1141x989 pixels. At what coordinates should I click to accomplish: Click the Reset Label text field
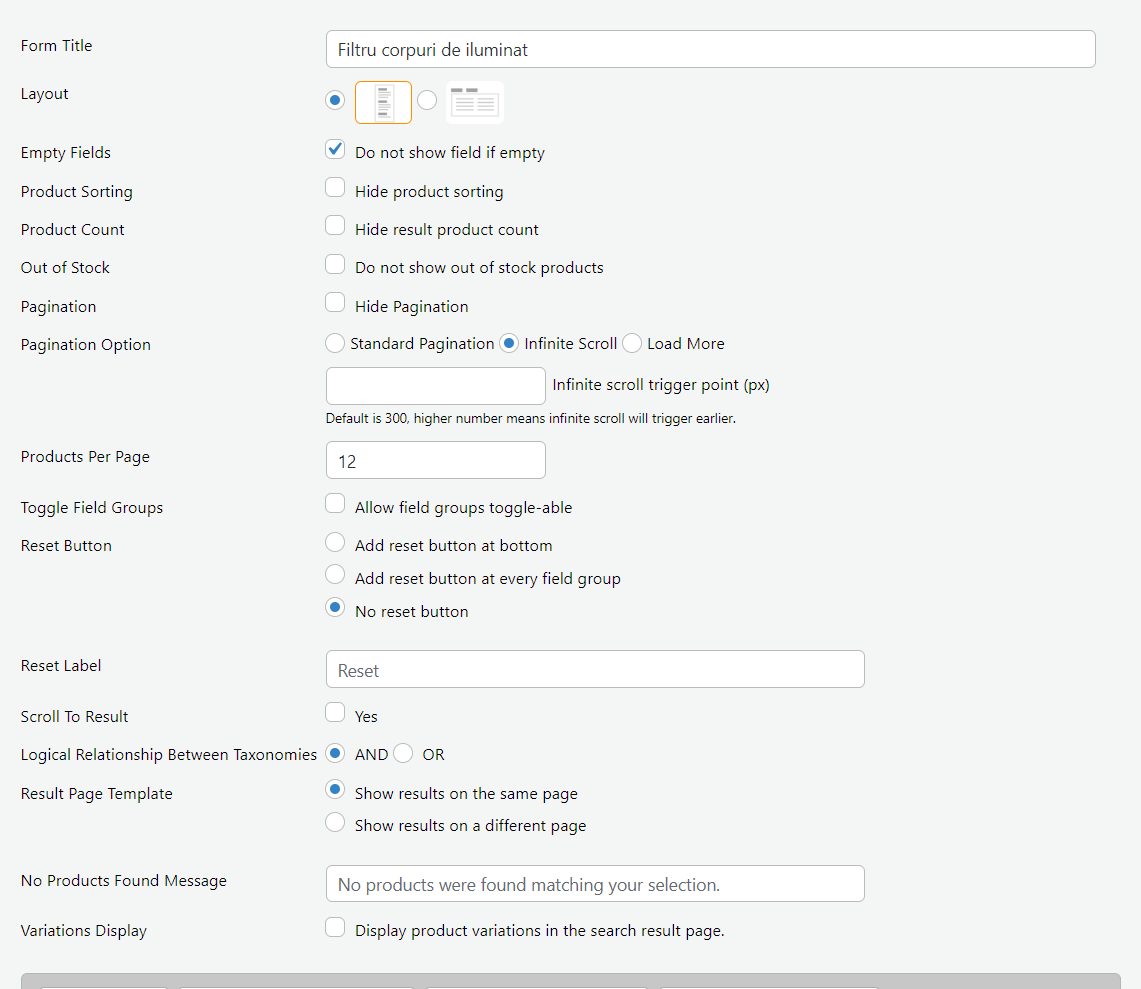click(x=595, y=669)
